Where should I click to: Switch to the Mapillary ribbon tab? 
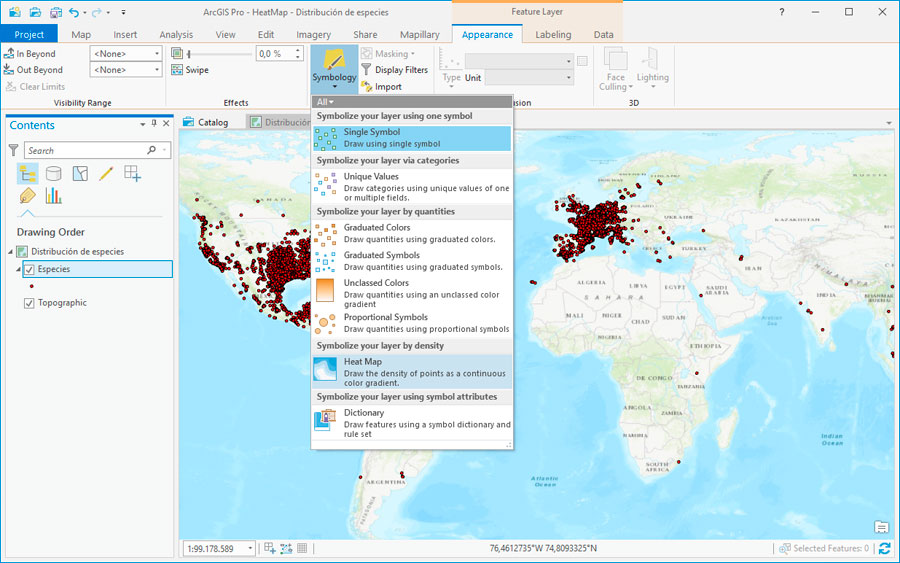[420, 34]
